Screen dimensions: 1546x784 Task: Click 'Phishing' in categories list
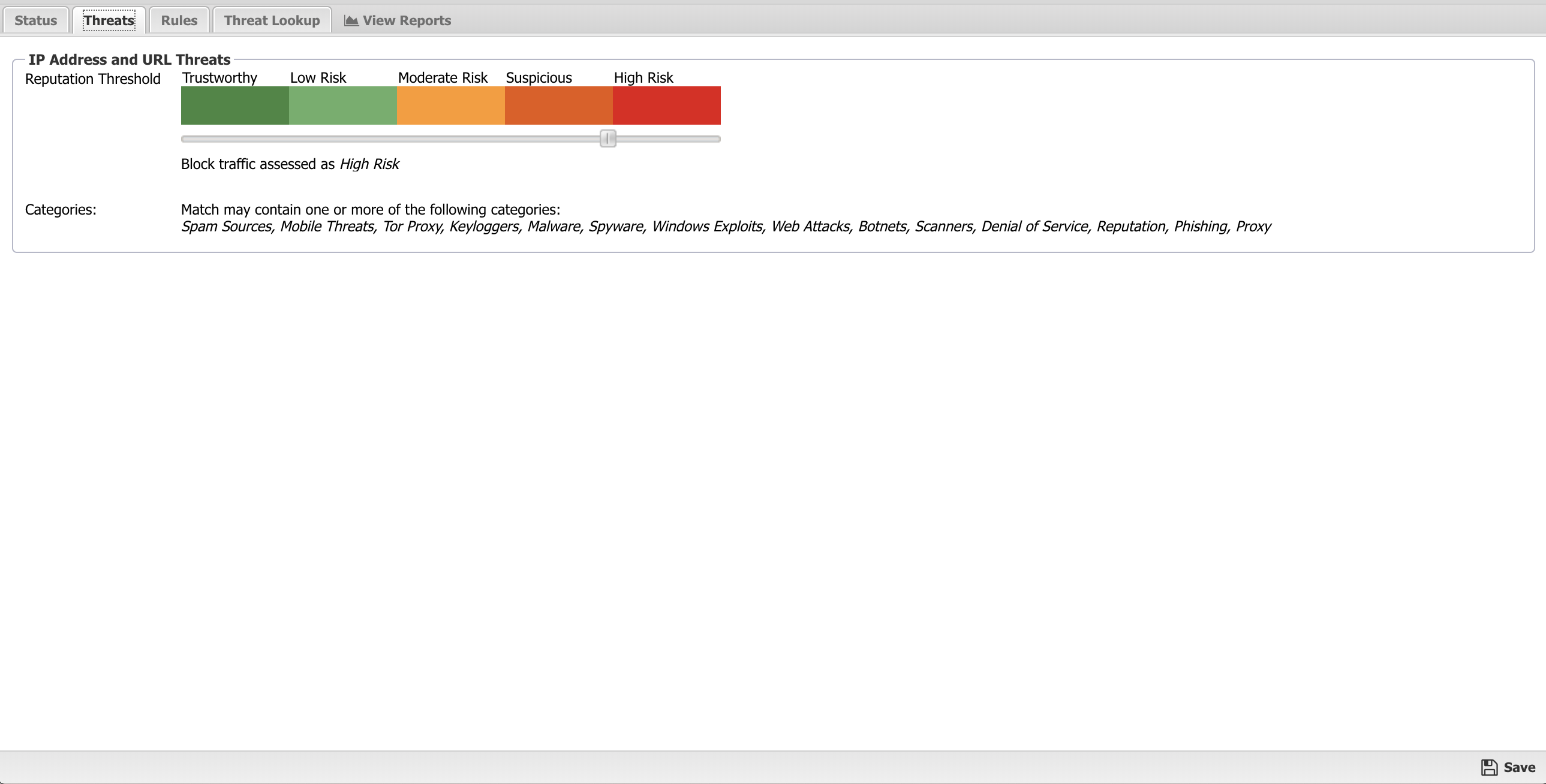(1201, 227)
